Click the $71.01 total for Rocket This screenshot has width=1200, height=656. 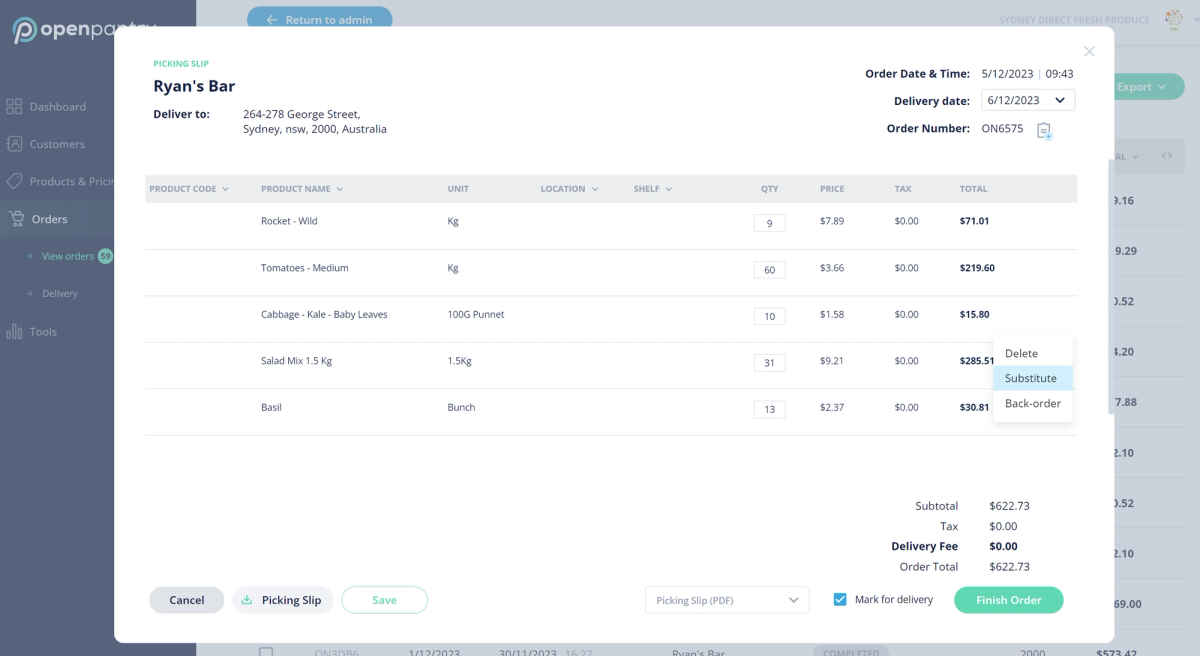coord(974,221)
